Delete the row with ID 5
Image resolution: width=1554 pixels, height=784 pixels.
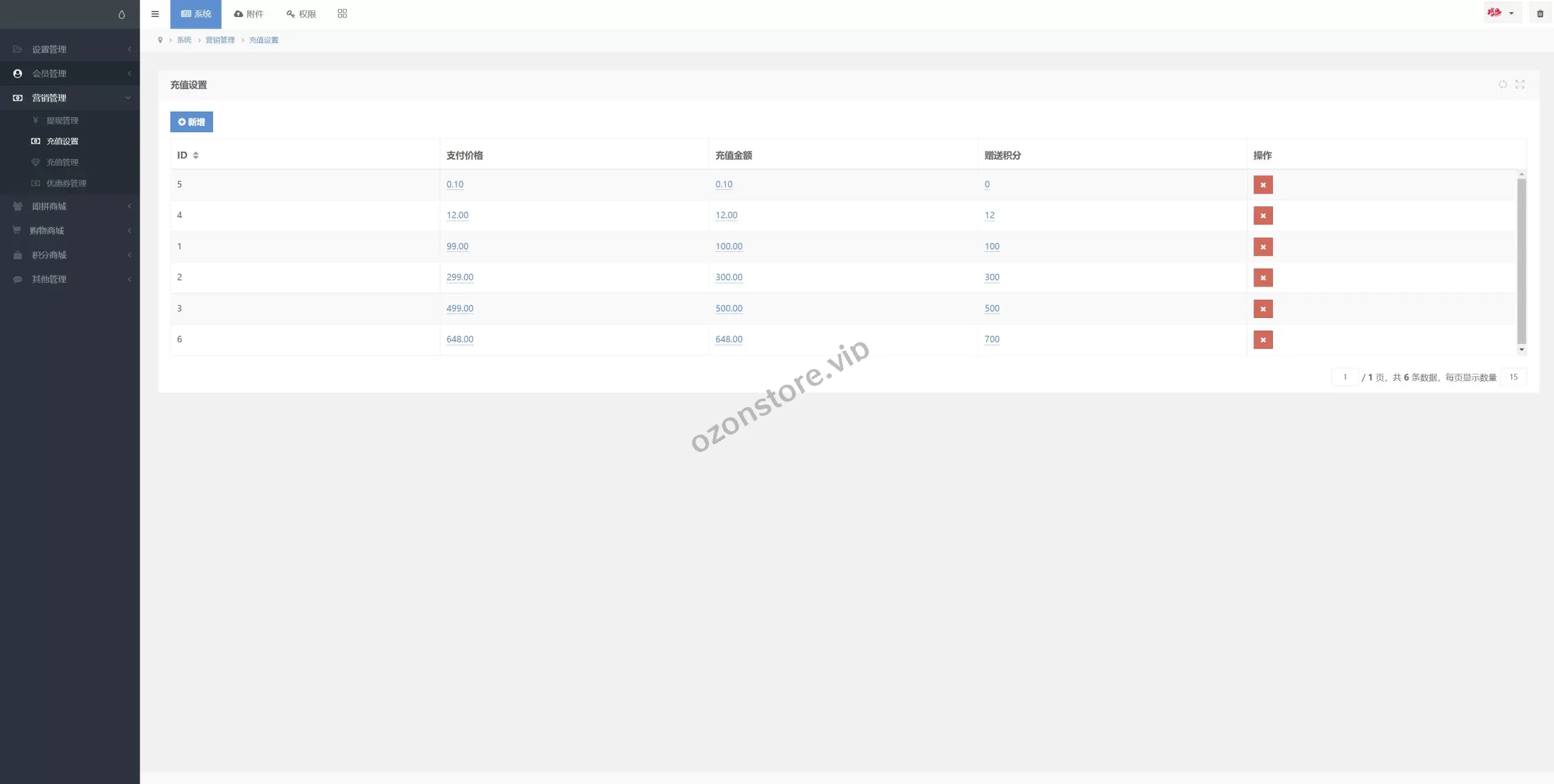[x=1263, y=185]
